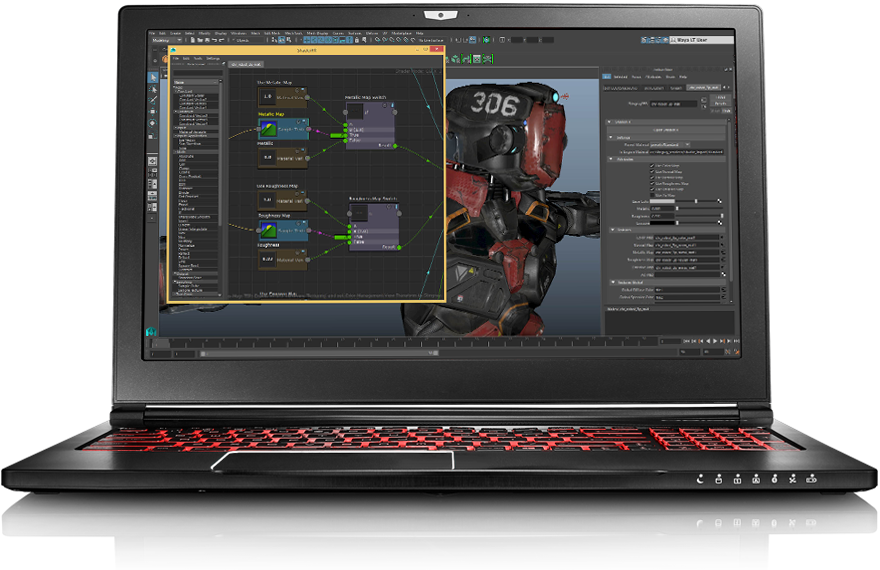Click the New Scene icon in Maya toolbar
The image size is (880, 570).
click(x=192, y=40)
